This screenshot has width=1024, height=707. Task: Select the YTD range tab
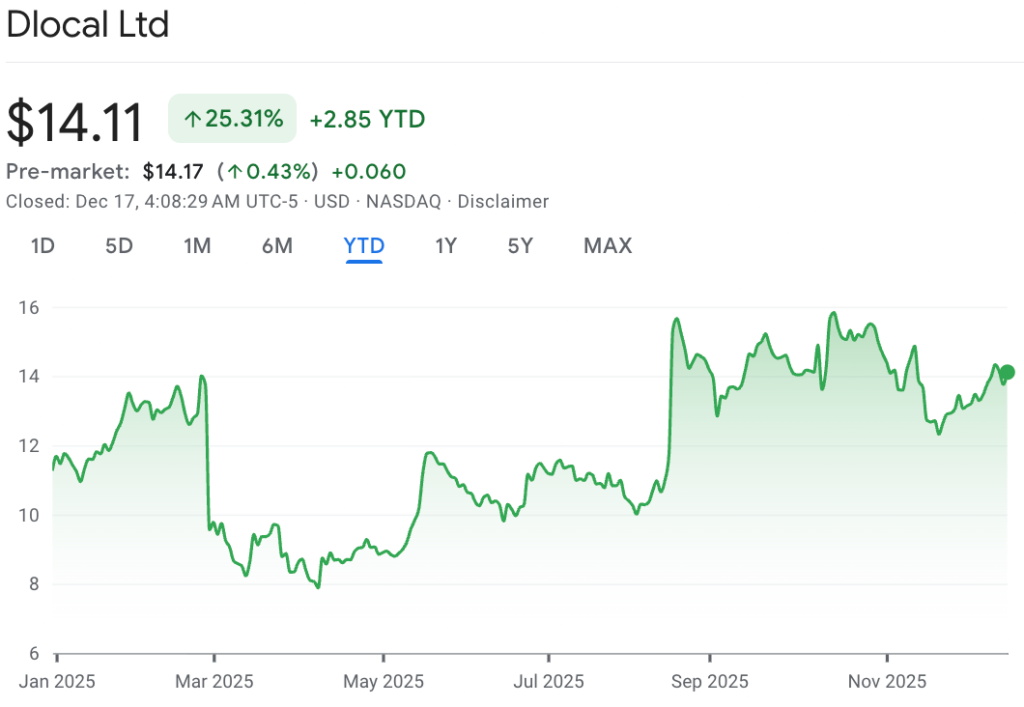pyautogui.click(x=364, y=245)
